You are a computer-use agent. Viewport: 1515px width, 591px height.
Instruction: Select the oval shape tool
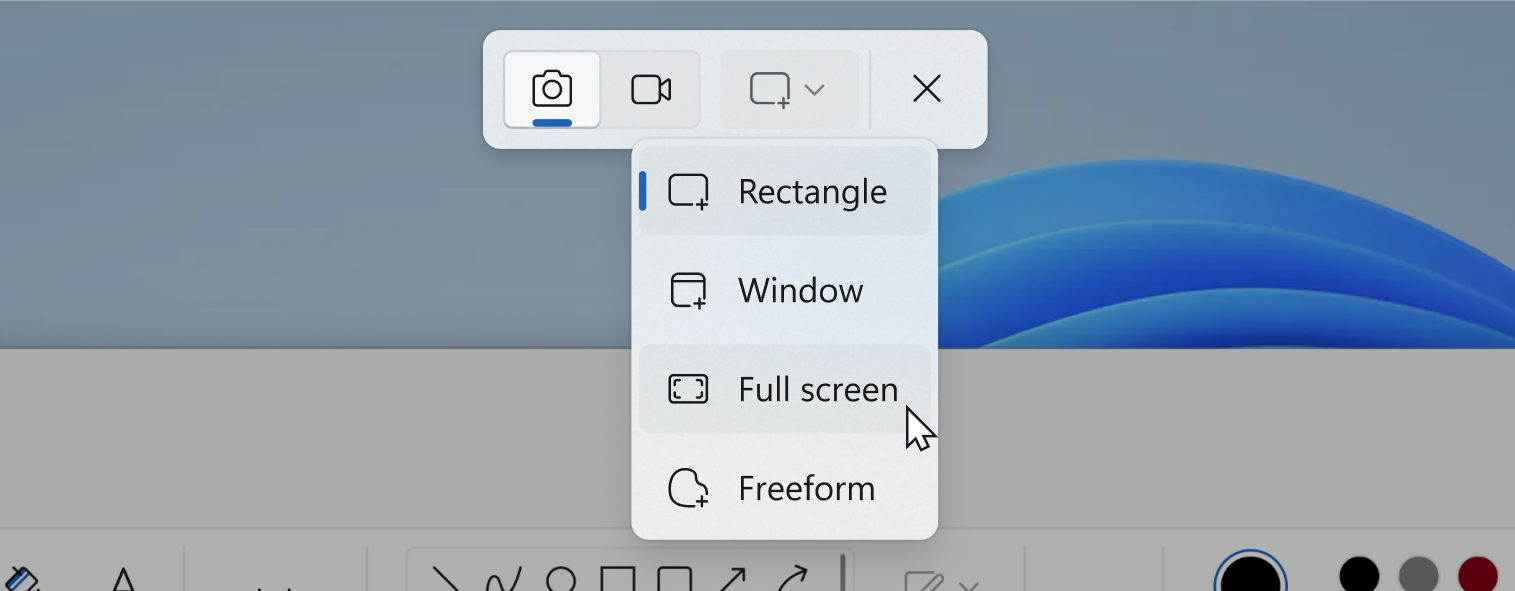(561, 581)
